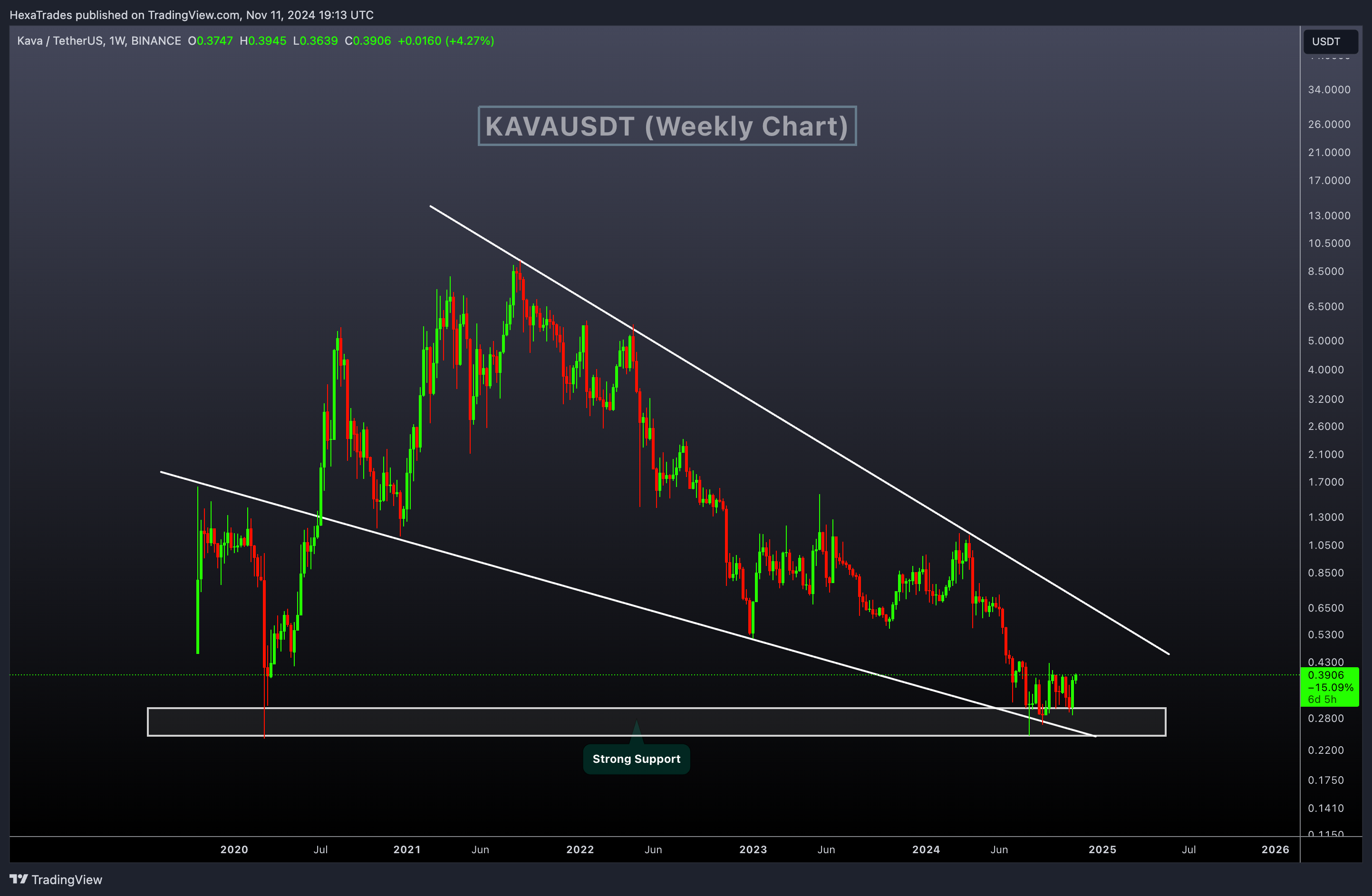Click the 0.1410 price axis label
The width and height of the screenshot is (1372, 896).
click(1325, 808)
